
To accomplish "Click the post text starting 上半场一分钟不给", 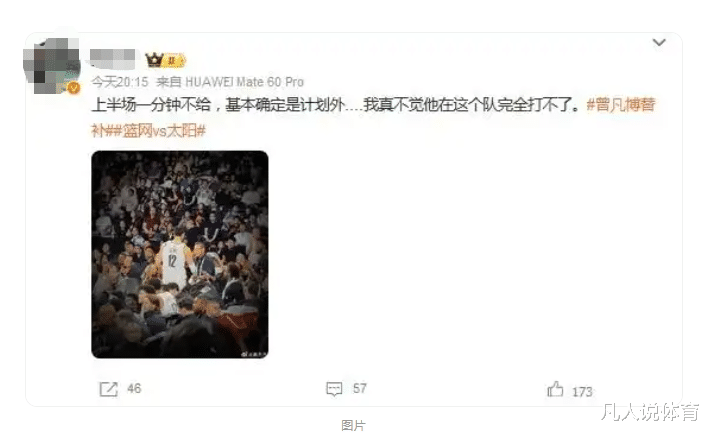I will click(336, 105).
